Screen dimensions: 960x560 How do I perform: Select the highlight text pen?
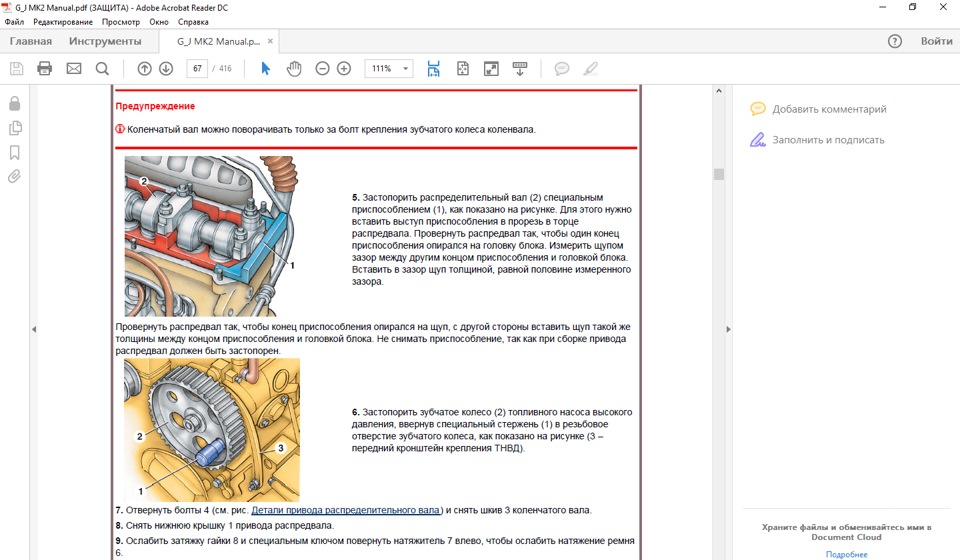pos(590,69)
